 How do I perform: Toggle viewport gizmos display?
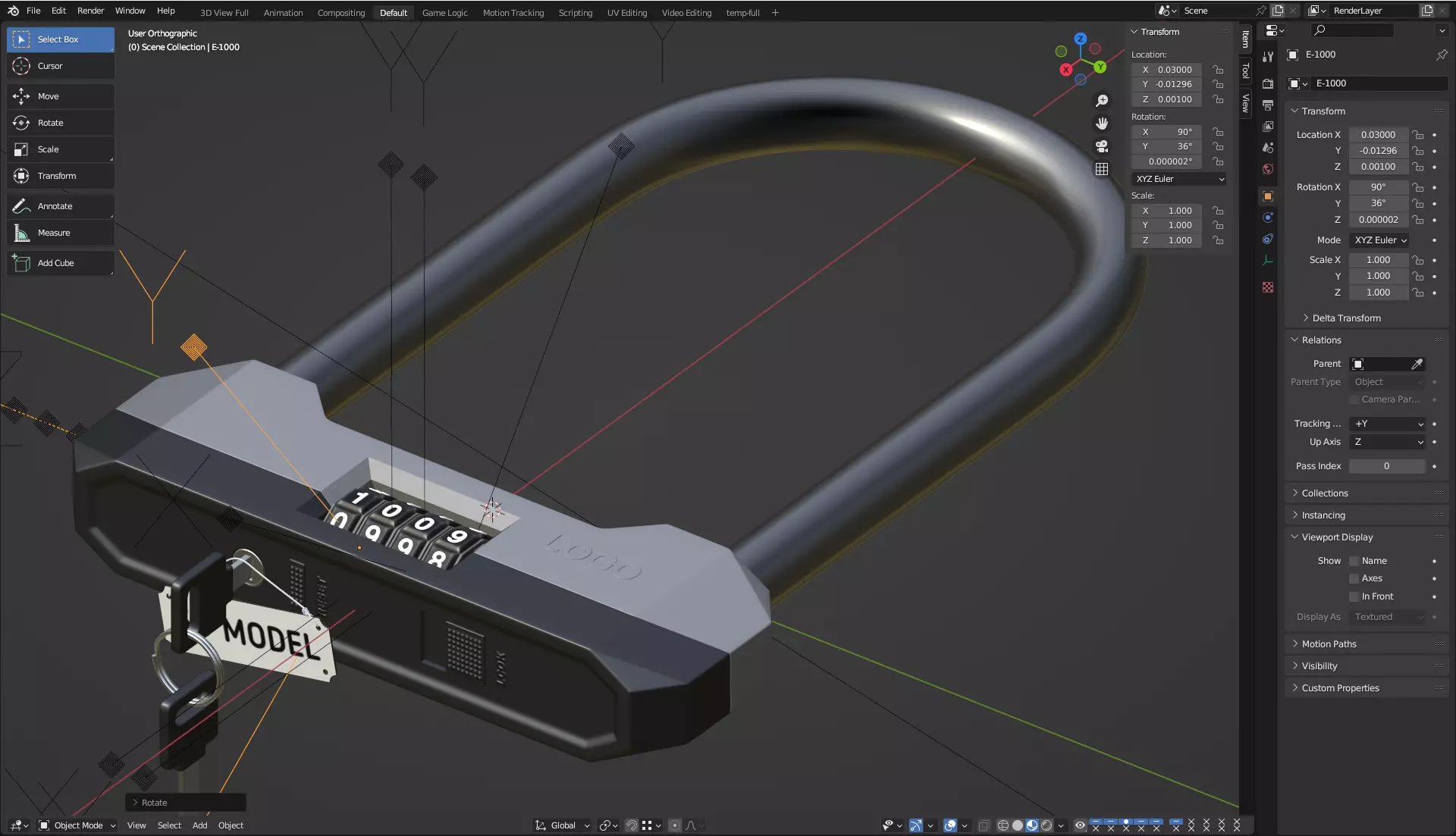916,825
